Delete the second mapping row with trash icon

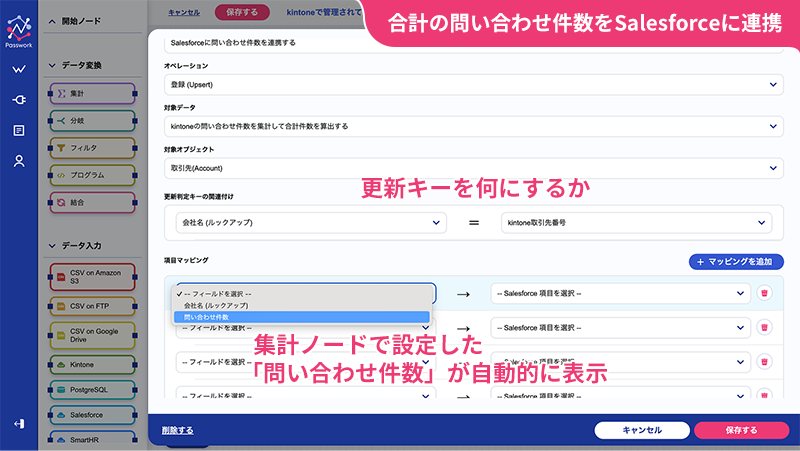[764, 327]
